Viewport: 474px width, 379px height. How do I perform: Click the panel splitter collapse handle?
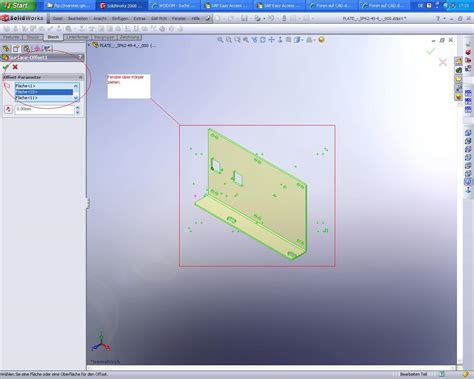click(x=87, y=203)
